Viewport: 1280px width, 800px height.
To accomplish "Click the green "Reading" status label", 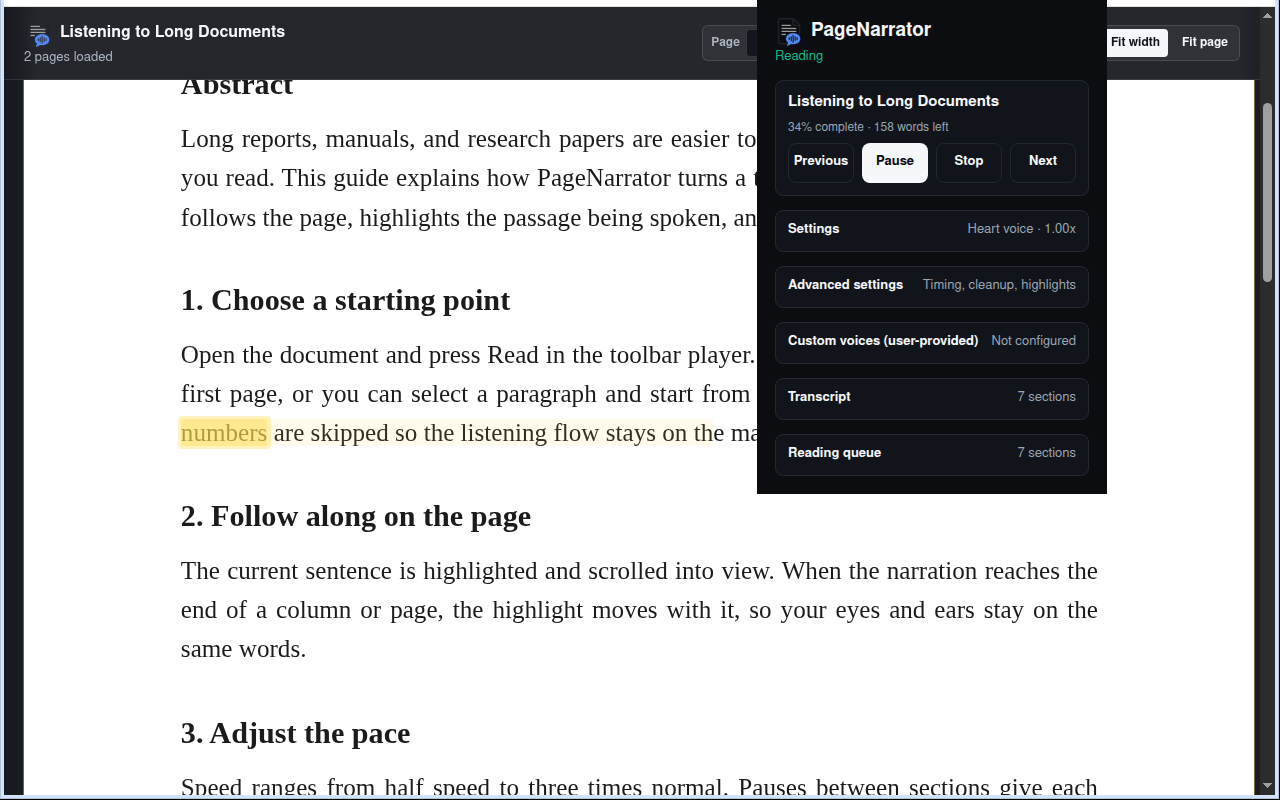I will tap(799, 56).
